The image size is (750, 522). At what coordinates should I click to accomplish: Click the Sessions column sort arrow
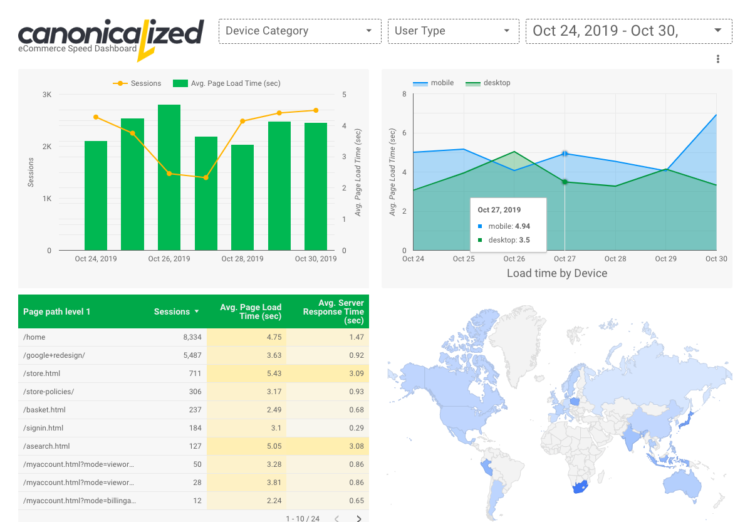(197, 312)
